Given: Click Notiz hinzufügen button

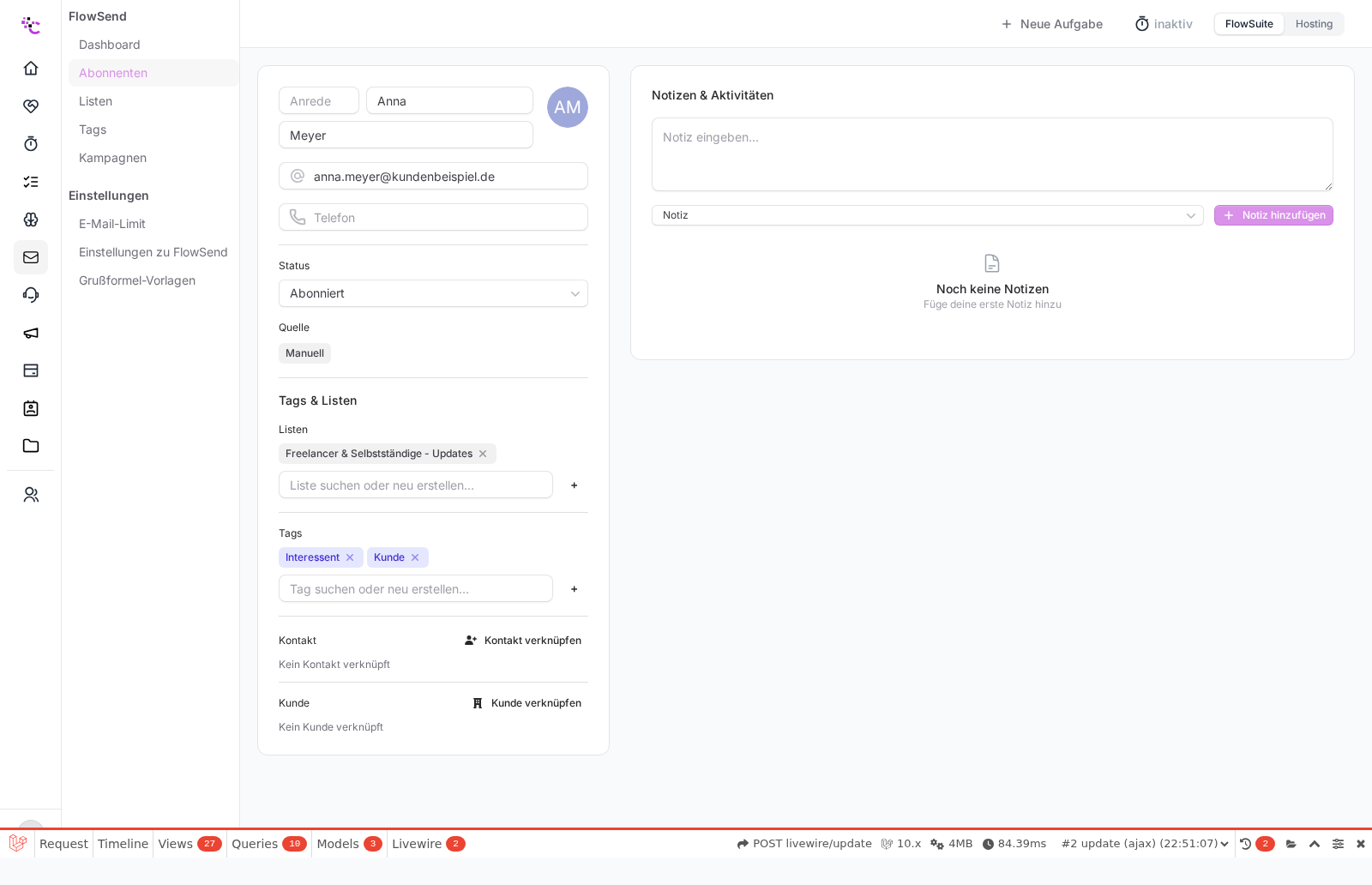Looking at the screenshot, I should click(x=1273, y=215).
